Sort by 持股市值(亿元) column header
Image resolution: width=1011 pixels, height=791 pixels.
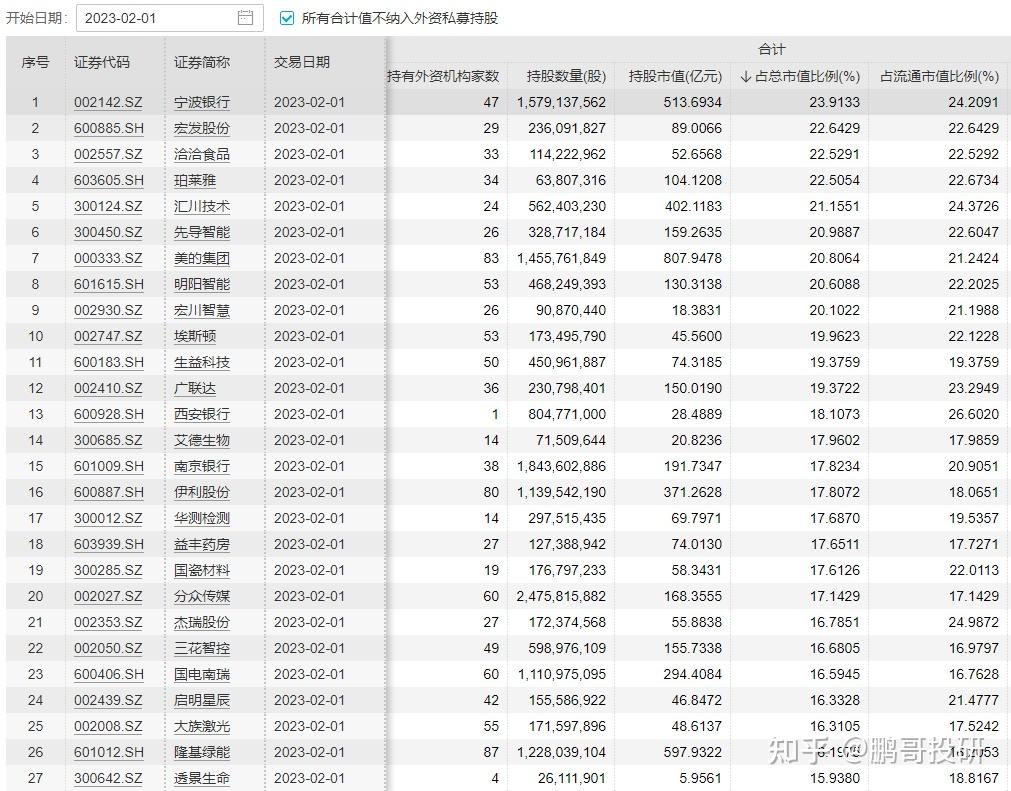tap(675, 76)
